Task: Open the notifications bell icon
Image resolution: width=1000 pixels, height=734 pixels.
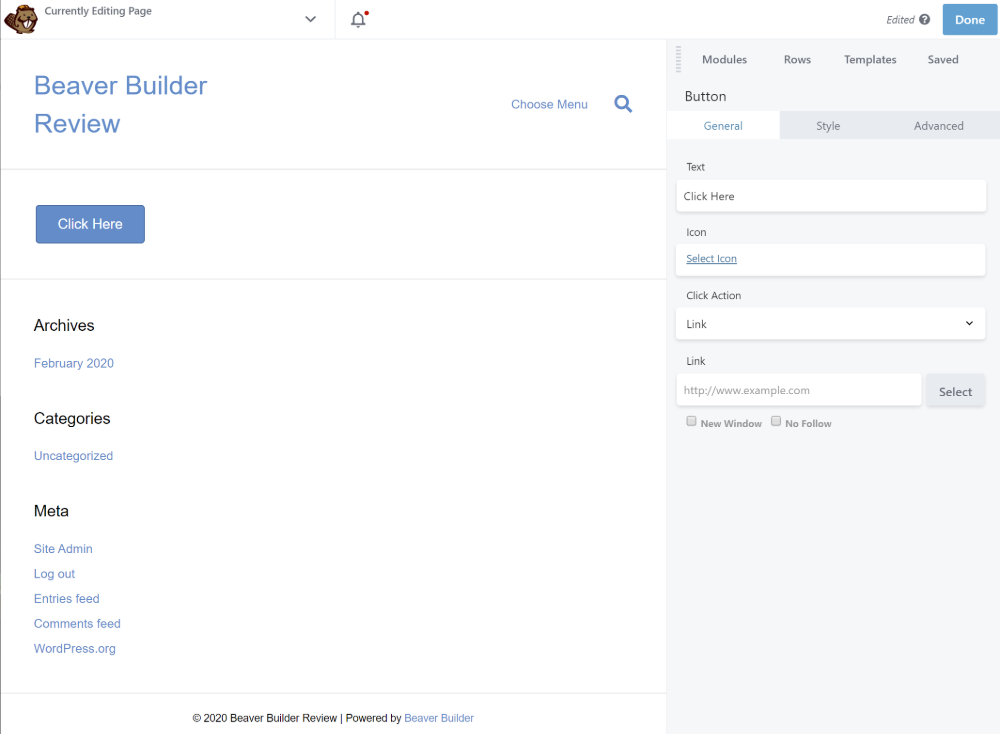Action: tap(359, 20)
